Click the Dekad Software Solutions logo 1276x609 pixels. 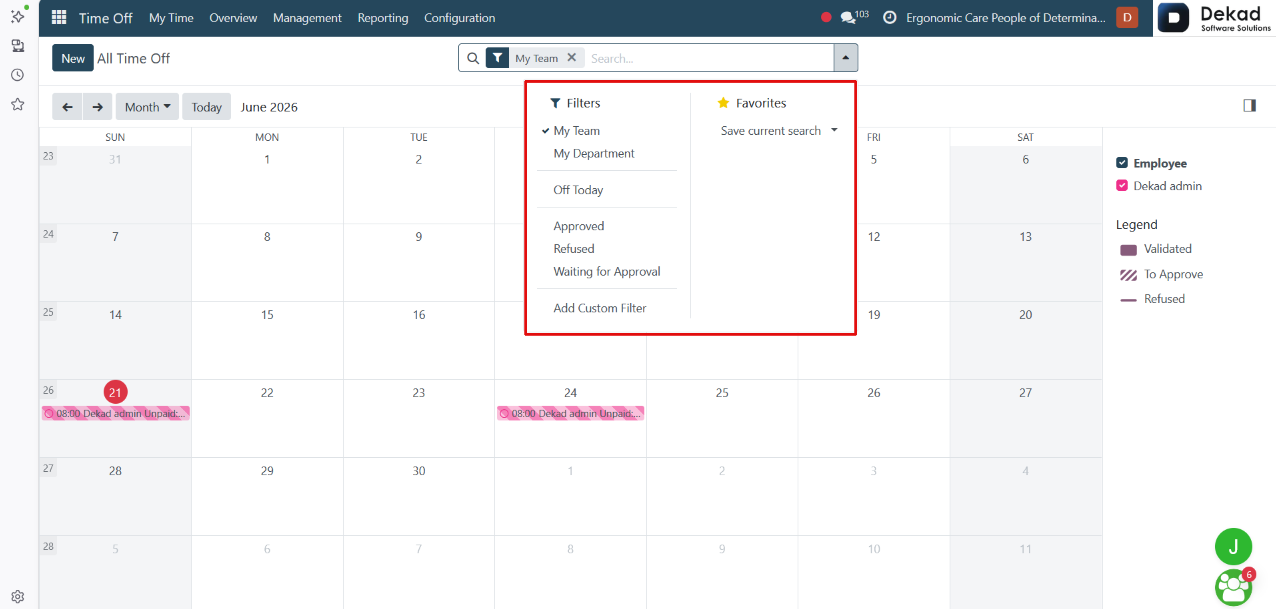pos(1215,18)
